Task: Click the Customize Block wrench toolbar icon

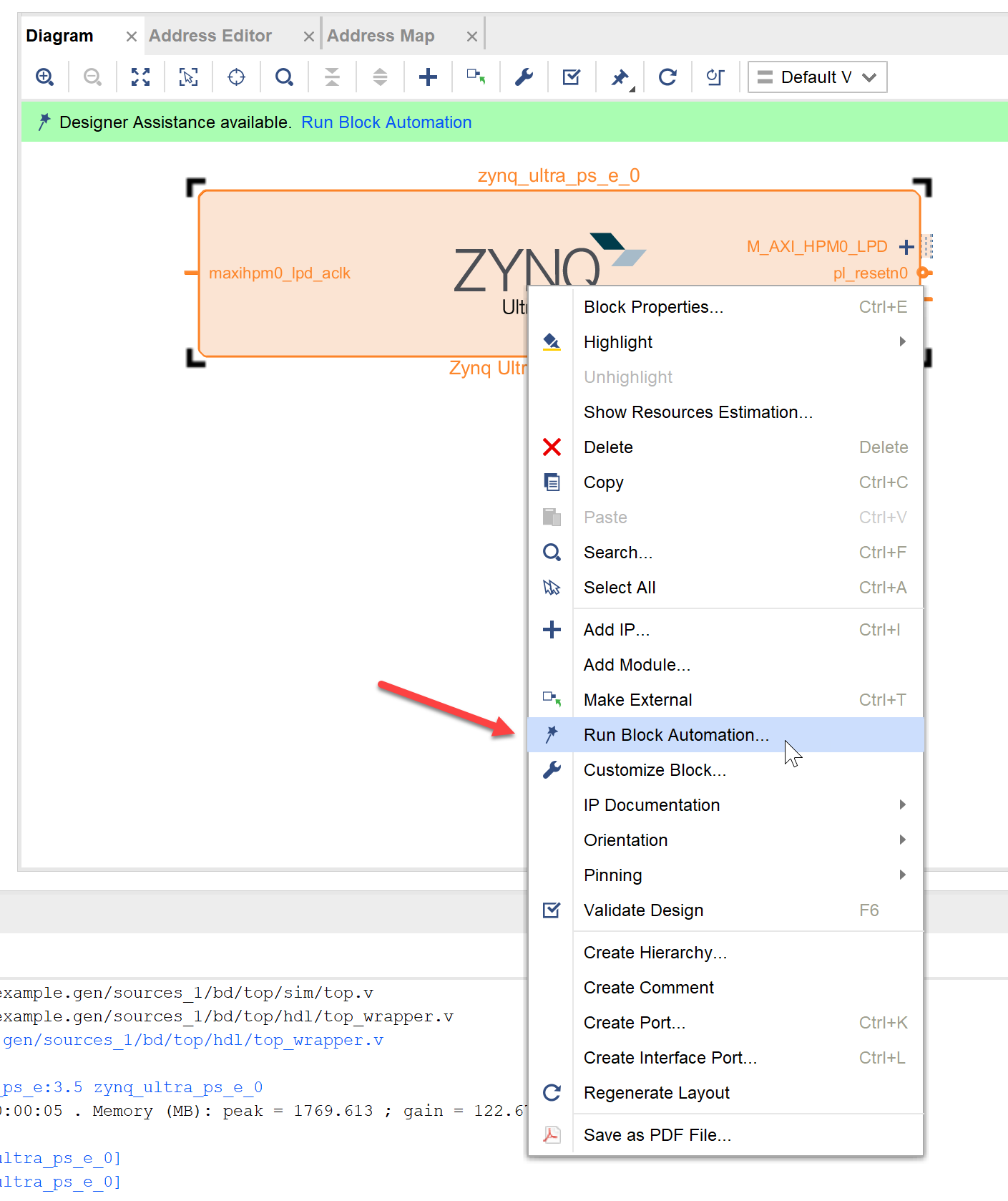Action: coord(524,77)
